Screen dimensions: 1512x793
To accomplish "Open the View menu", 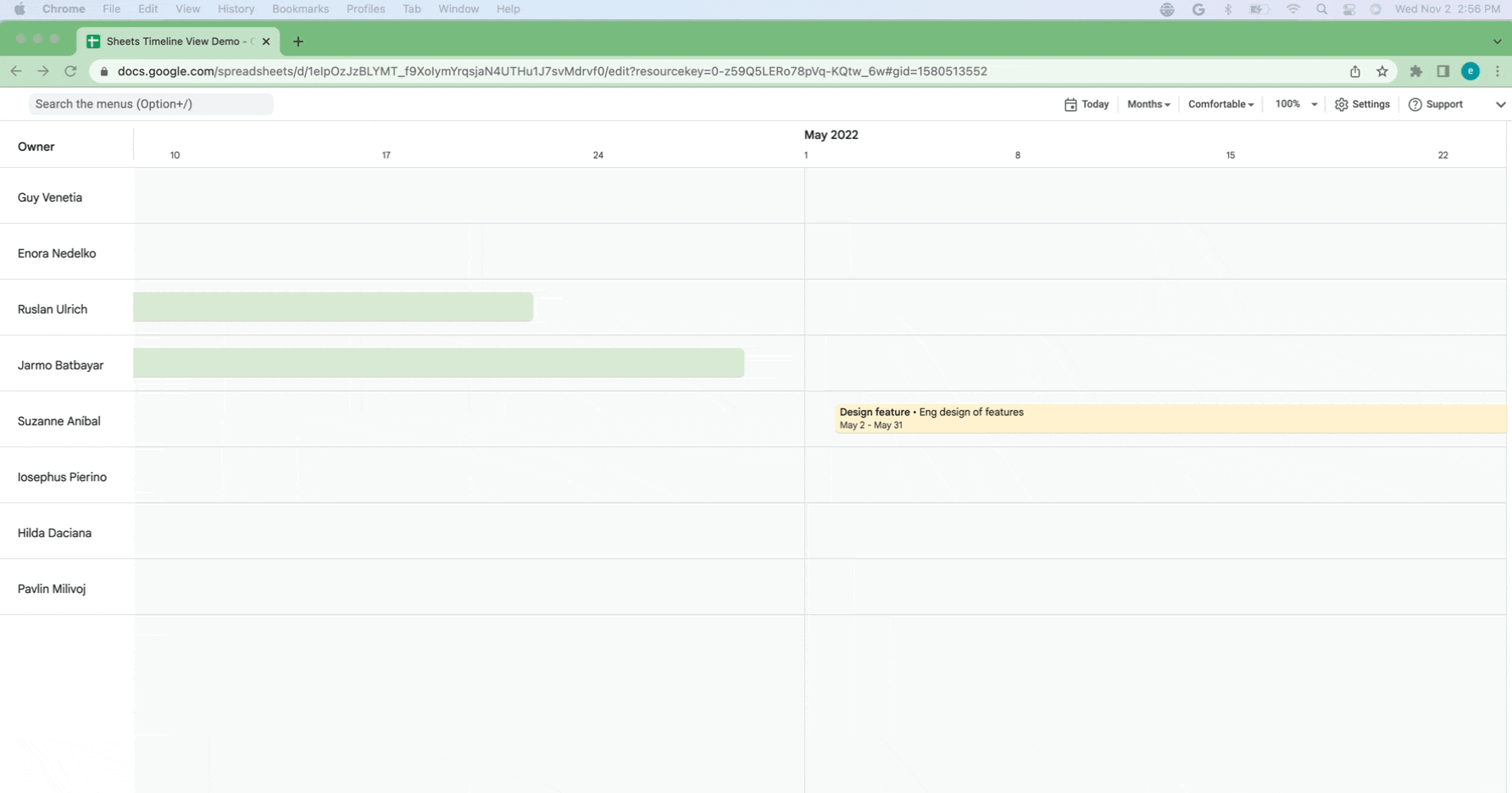I will 187,9.
